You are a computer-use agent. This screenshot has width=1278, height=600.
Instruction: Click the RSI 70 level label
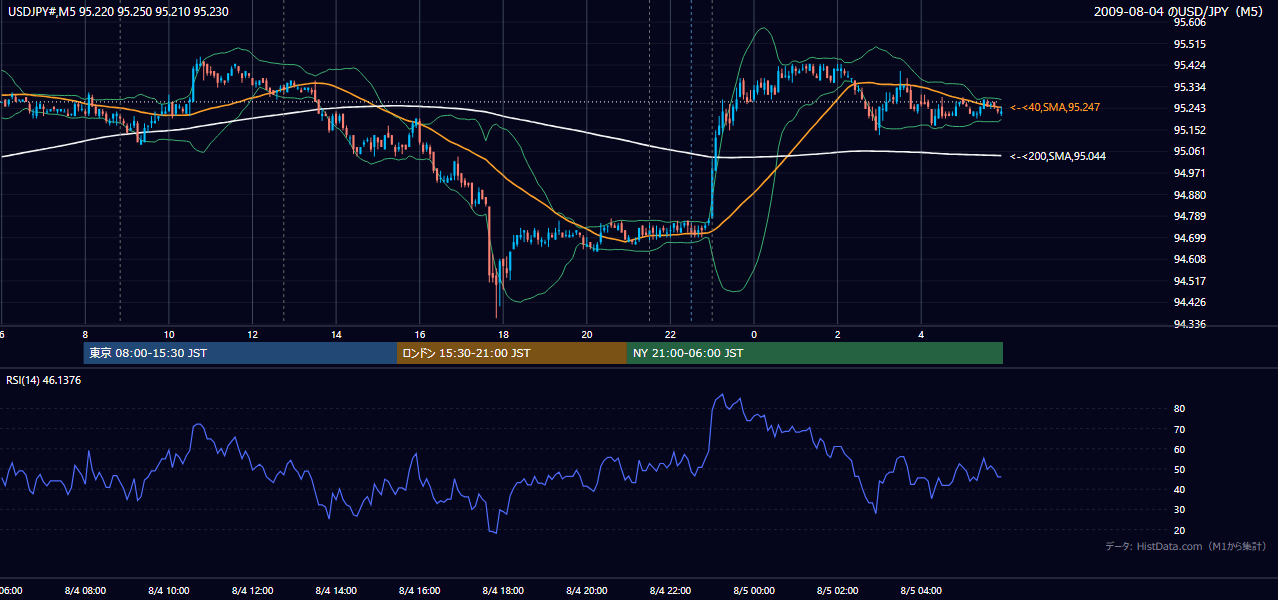(1180, 429)
